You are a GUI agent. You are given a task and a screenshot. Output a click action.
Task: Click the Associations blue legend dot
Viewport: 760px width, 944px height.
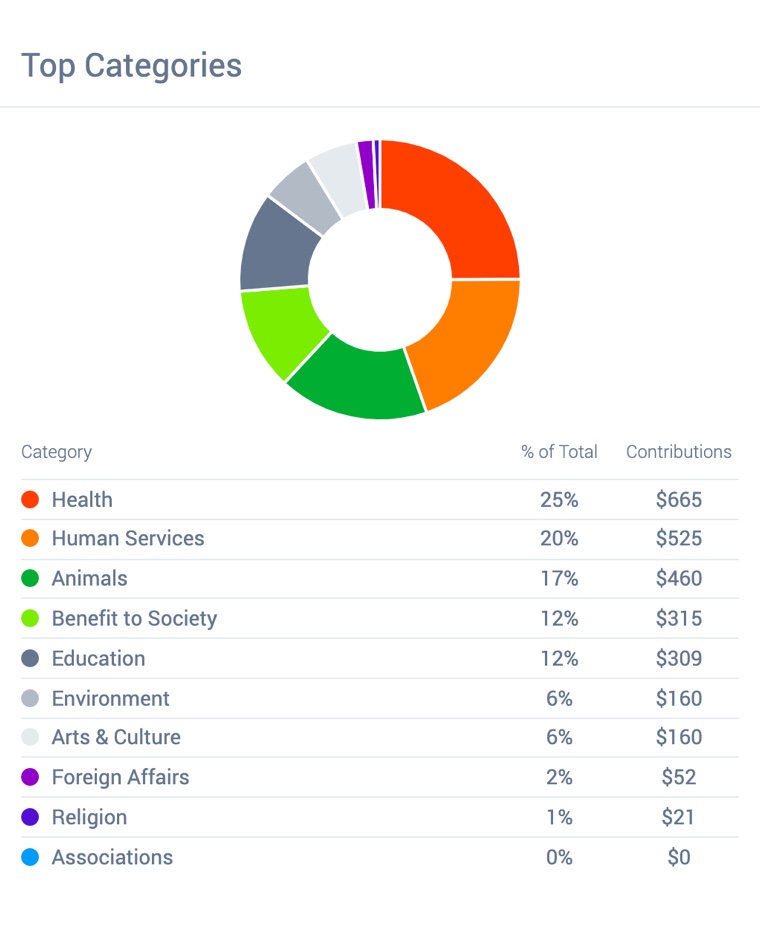[30, 857]
